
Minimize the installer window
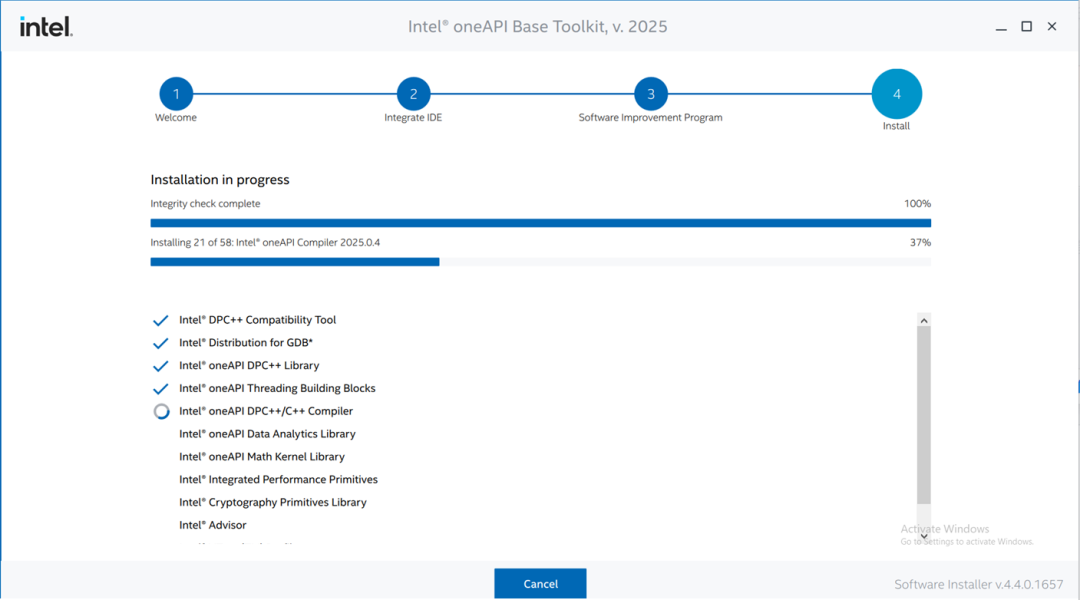(x=1001, y=27)
